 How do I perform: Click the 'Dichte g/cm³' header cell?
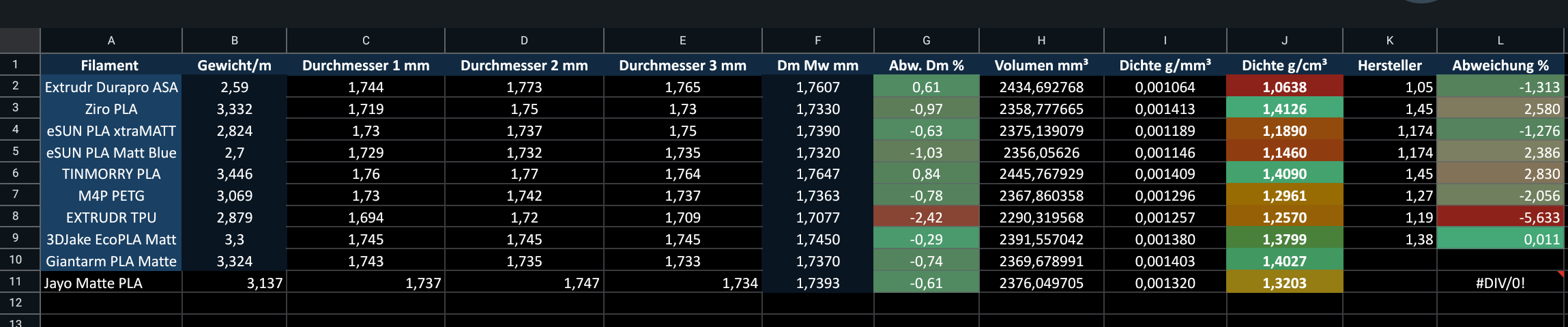pyautogui.click(x=1284, y=65)
